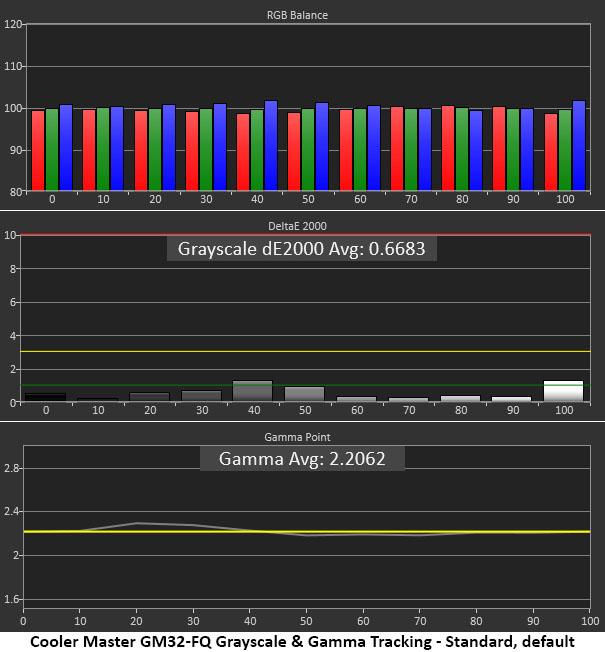
Task: Click the Cooler Master GM32-FQ caption text
Action: tap(302, 642)
